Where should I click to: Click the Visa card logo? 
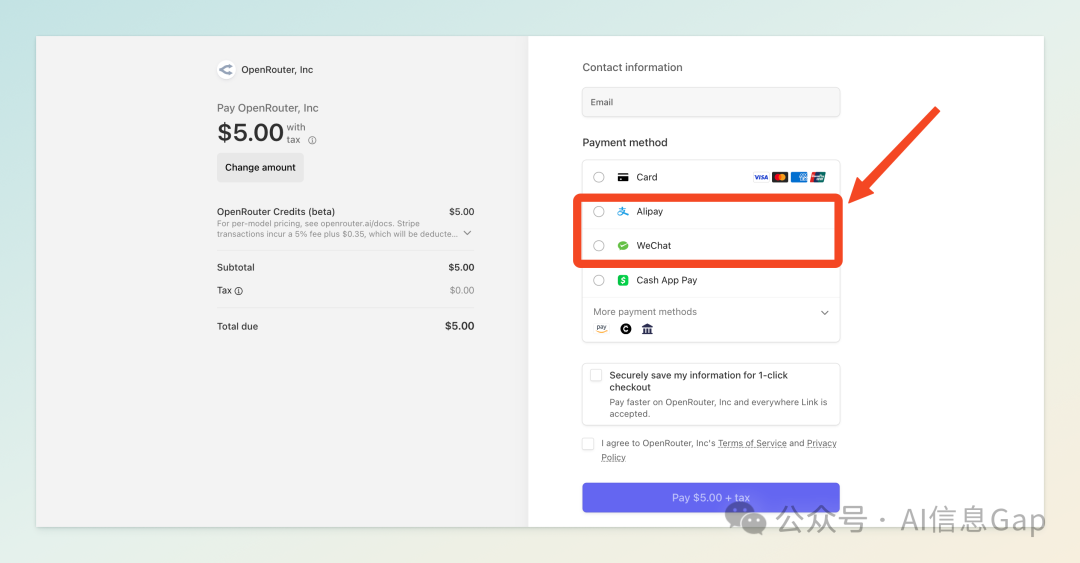pyautogui.click(x=760, y=177)
